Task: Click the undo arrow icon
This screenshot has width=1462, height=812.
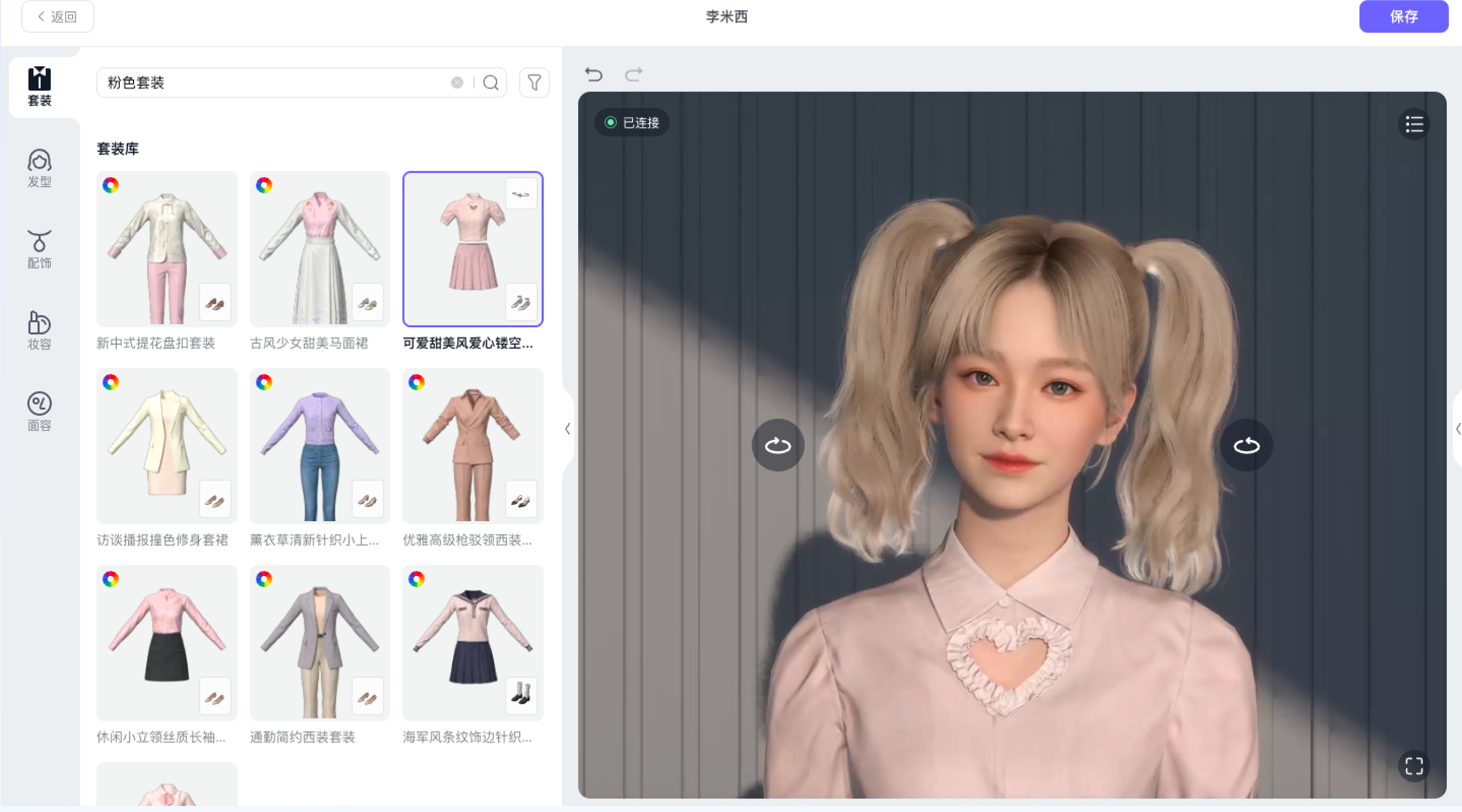Action: click(593, 74)
